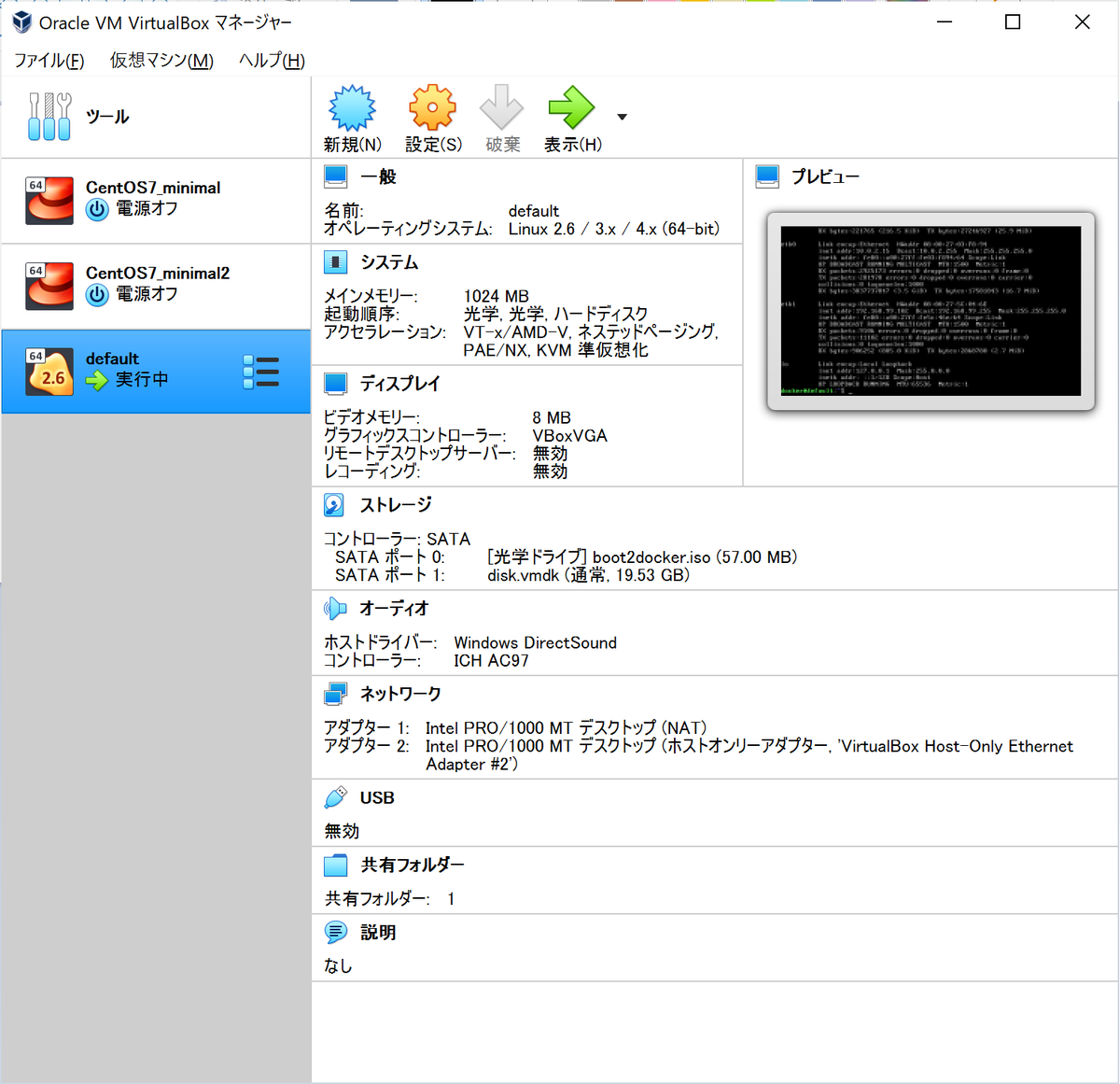Open dropdown arrow next to 表示(H)
Screen dimensions: 1120x1084
coord(622,118)
